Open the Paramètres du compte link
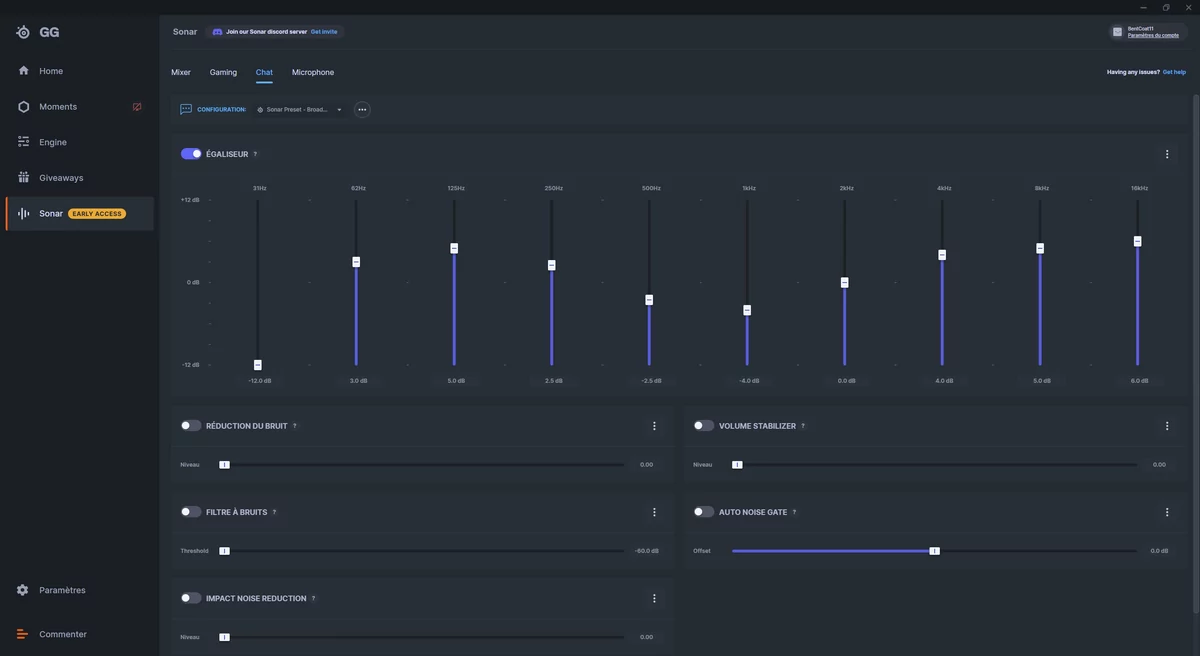 click(x=1153, y=35)
